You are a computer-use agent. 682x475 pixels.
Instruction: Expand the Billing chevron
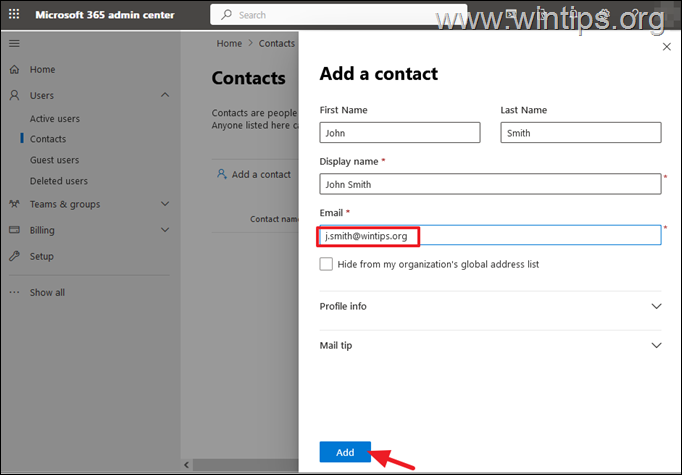tap(165, 230)
